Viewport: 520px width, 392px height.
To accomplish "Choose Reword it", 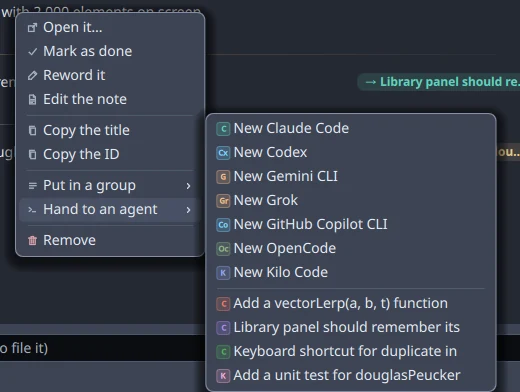I will pyautogui.click(x=110, y=75).
